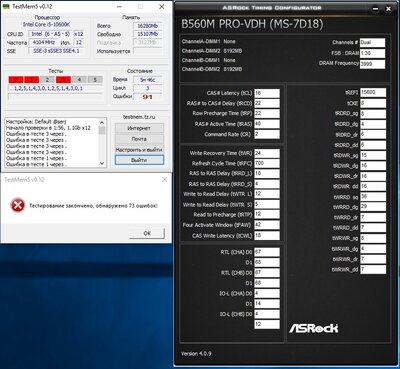Screen dimensions: 400x369
Task: Open the testmem.tz.ru link
Action: click(139, 117)
